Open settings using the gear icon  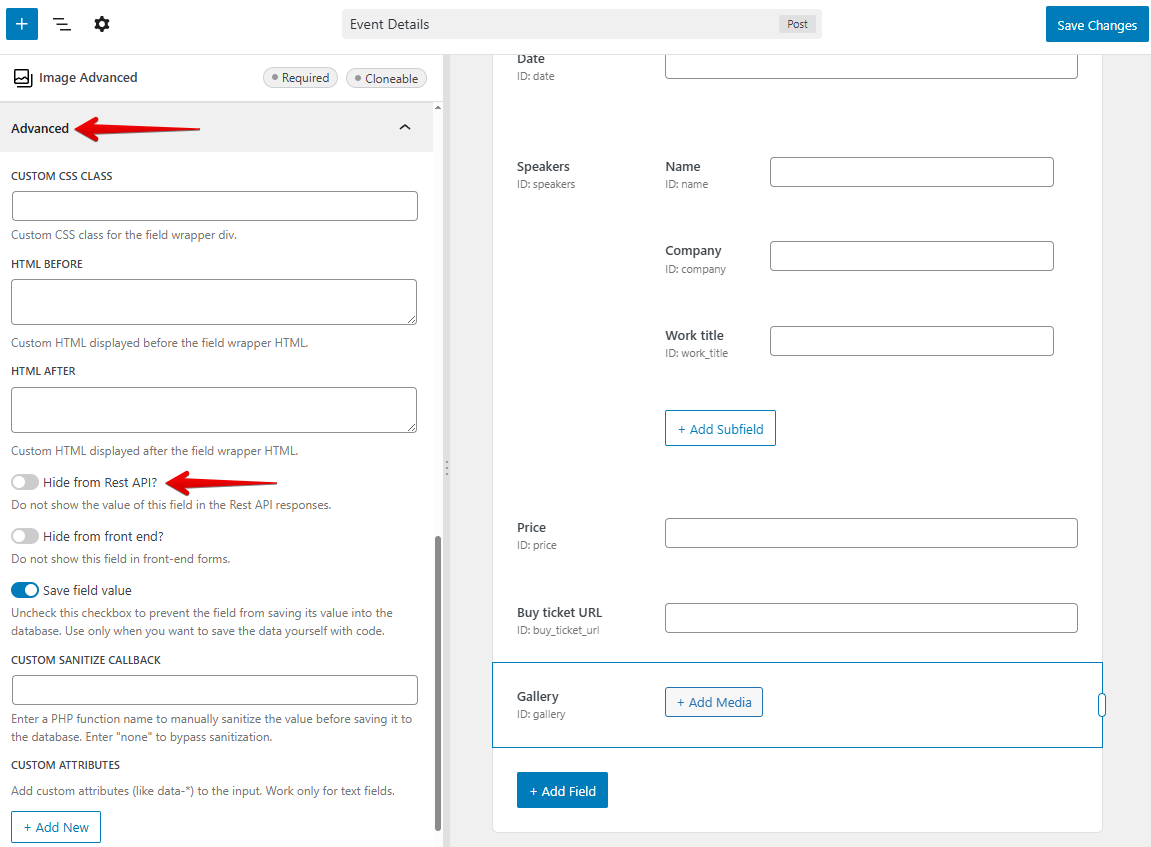click(101, 23)
